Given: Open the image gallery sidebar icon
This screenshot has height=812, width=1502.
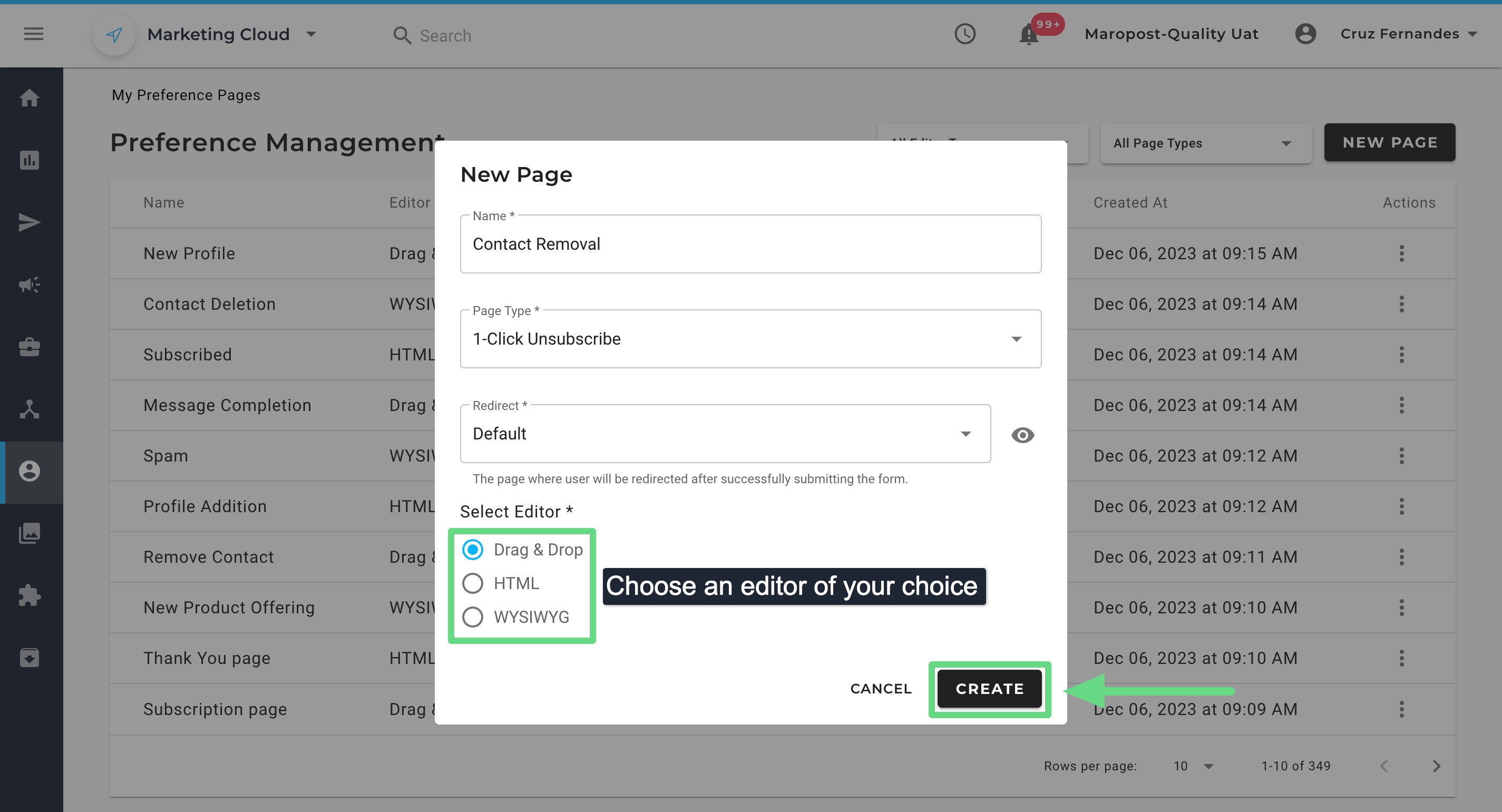Looking at the screenshot, I should tap(29, 533).
